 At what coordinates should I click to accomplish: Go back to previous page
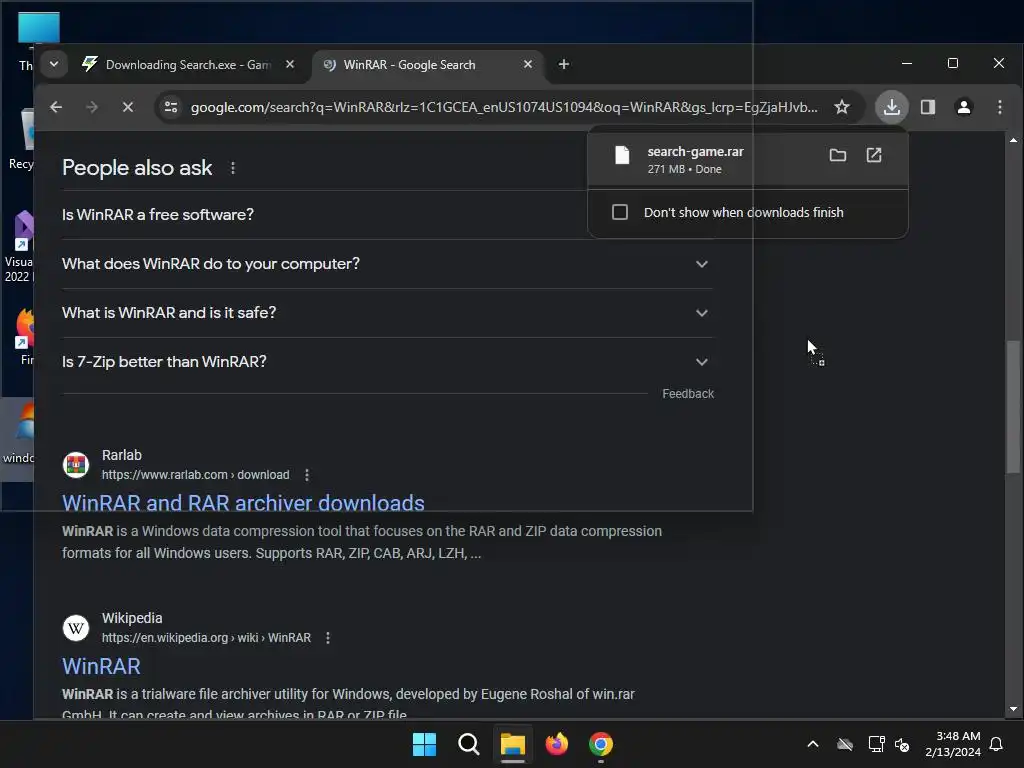pyautogui.click(x=56, y=107)
